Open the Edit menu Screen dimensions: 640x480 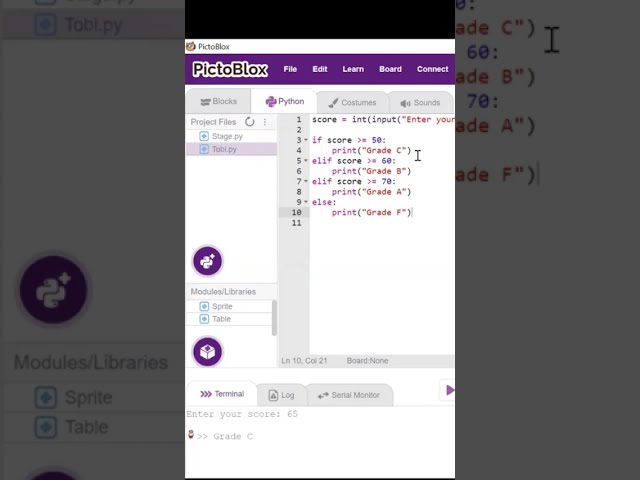point(320,69)
